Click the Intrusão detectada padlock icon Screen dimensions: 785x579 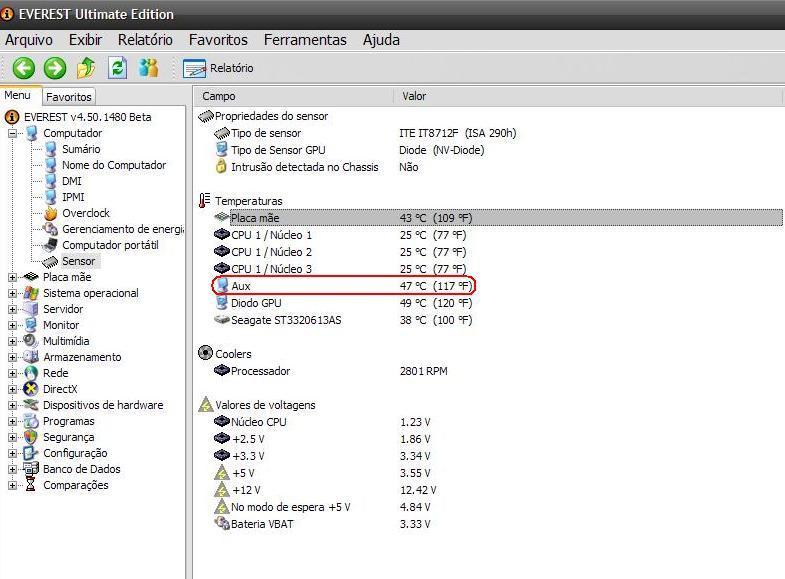point(221,167)
